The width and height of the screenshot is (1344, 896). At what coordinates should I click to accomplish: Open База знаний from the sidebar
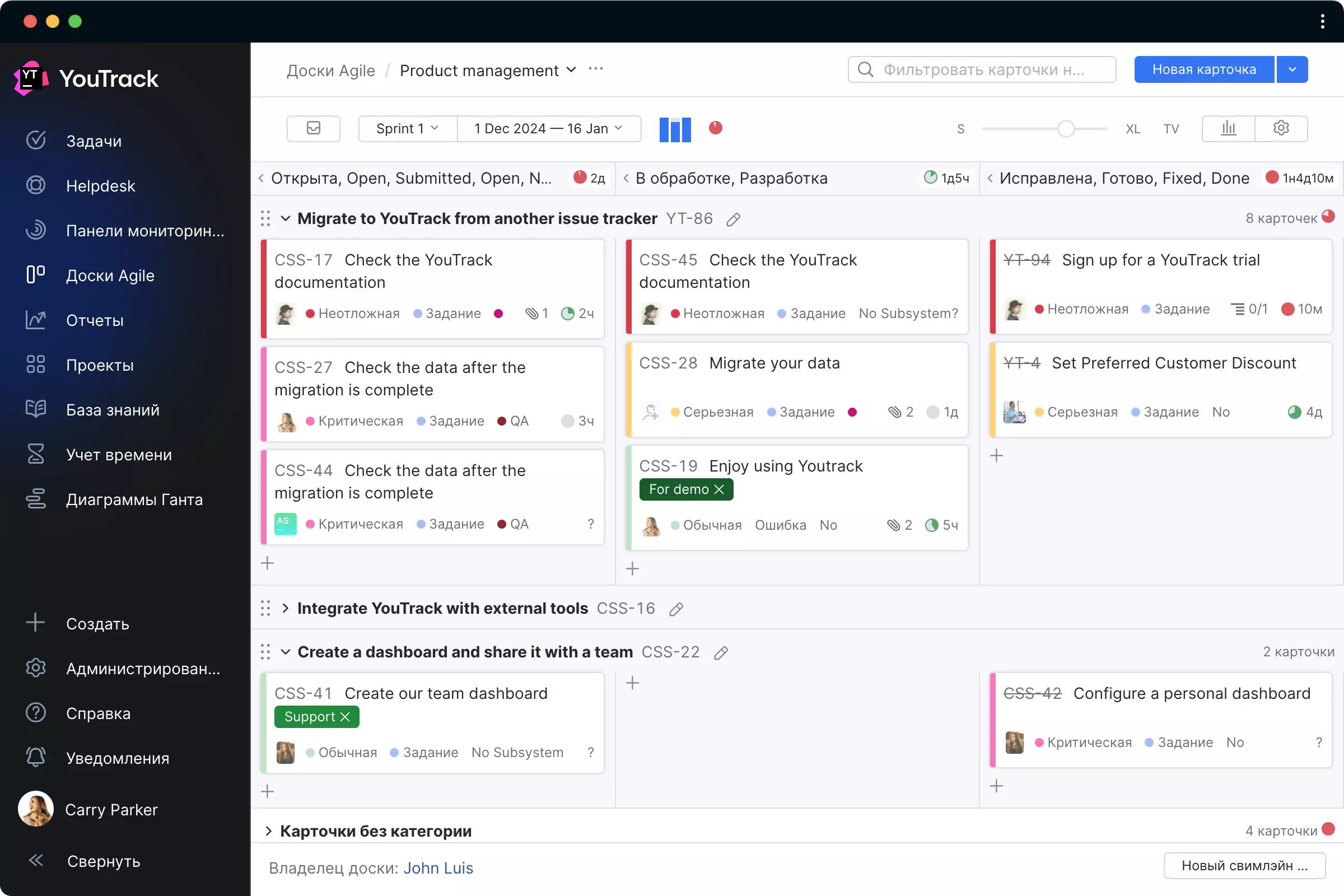[x=112, y=410]
